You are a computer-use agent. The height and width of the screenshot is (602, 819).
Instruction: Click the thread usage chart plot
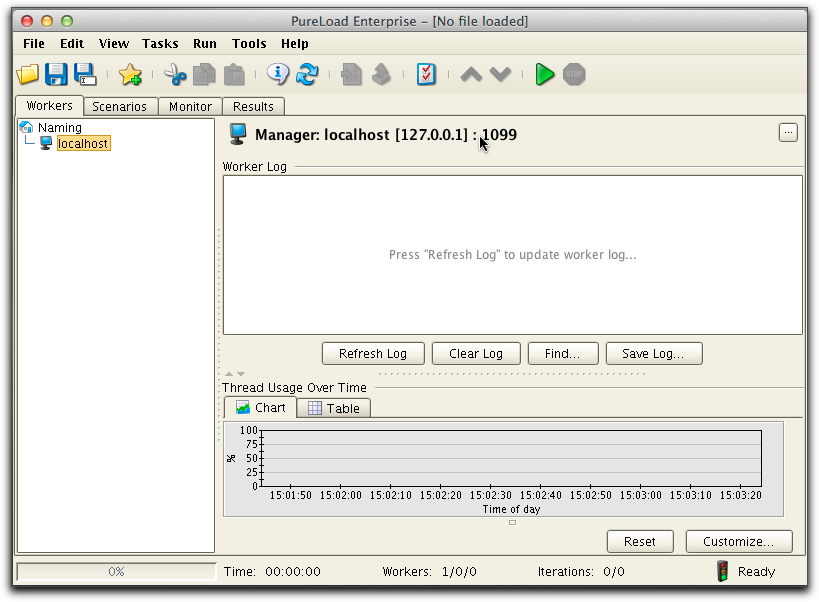click(511, 458)
